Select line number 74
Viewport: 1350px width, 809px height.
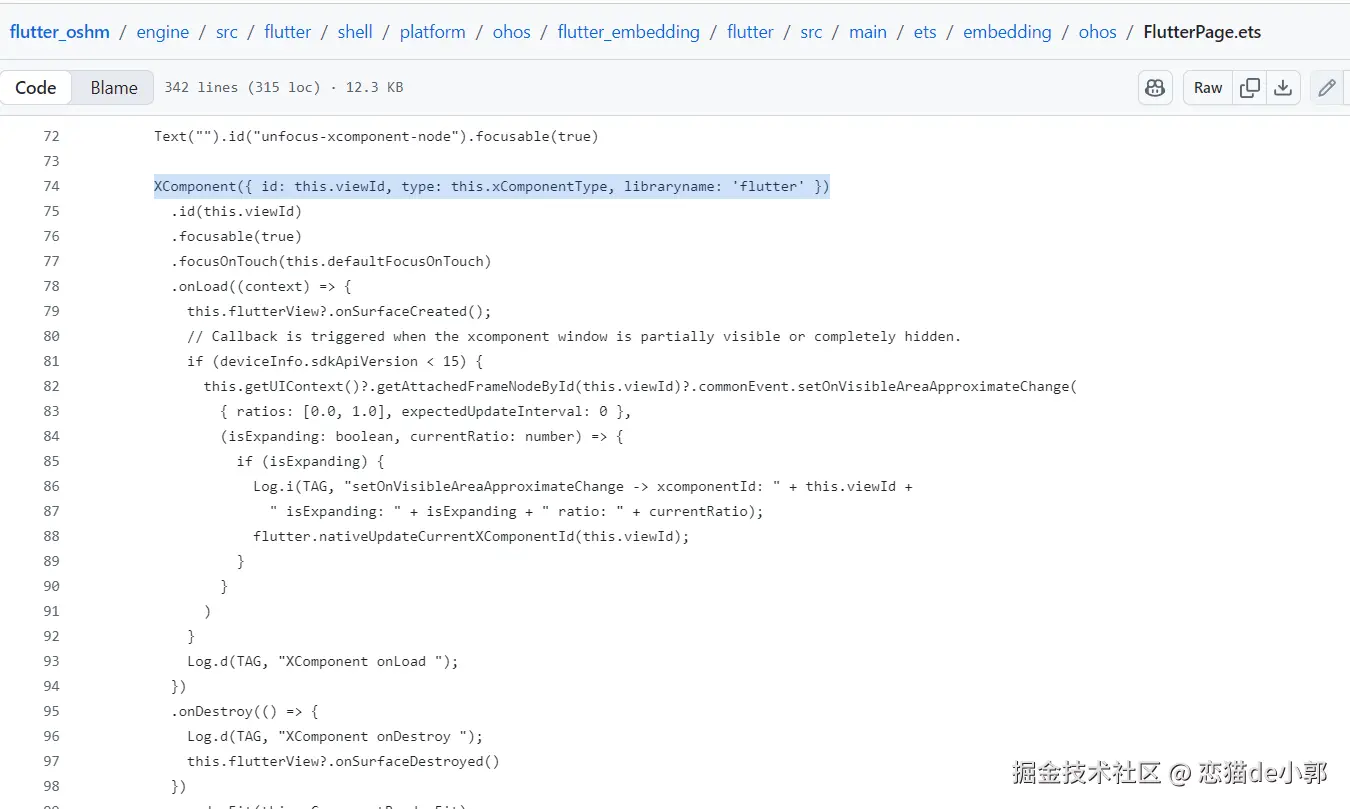[x=51, y=186]
